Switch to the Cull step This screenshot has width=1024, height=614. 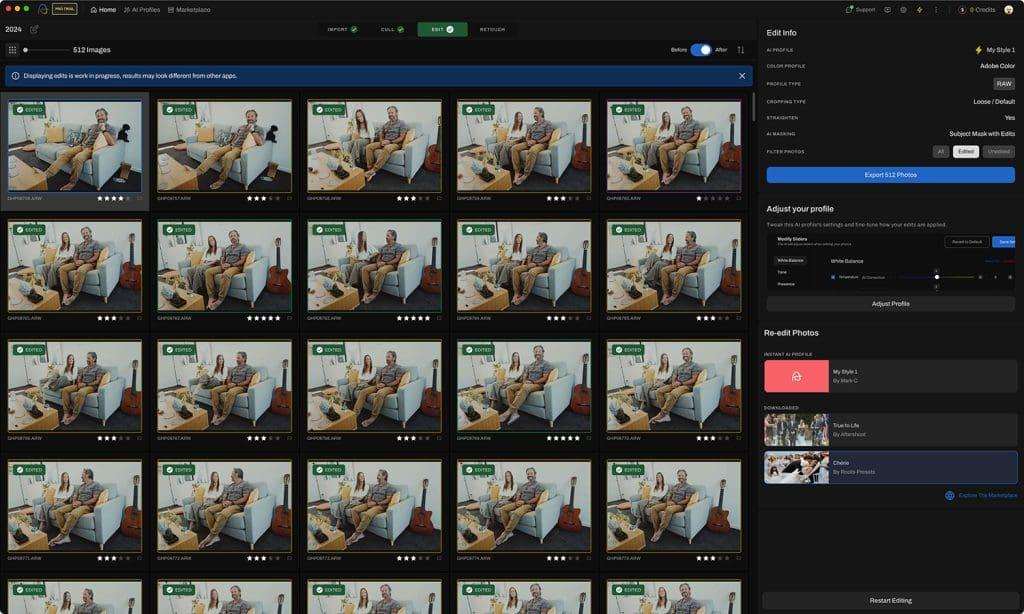[392, 29]
